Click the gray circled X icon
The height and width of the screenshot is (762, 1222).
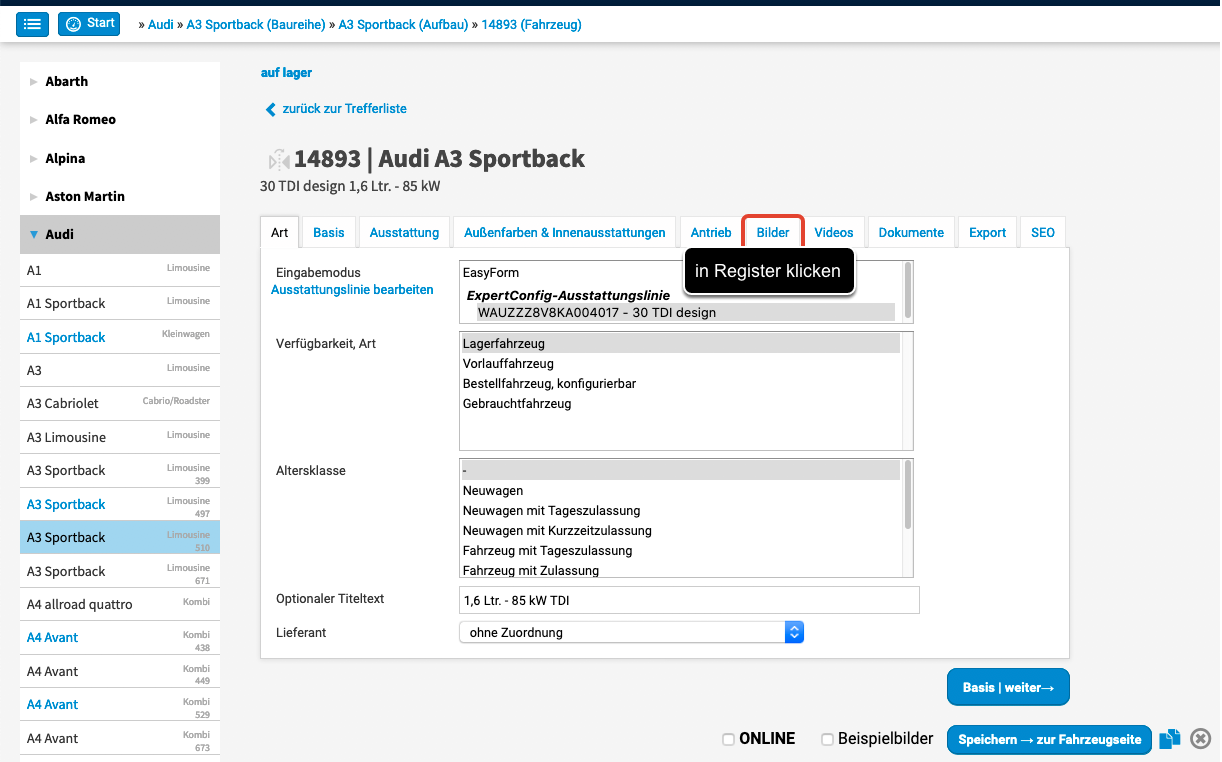point(1201,739)
